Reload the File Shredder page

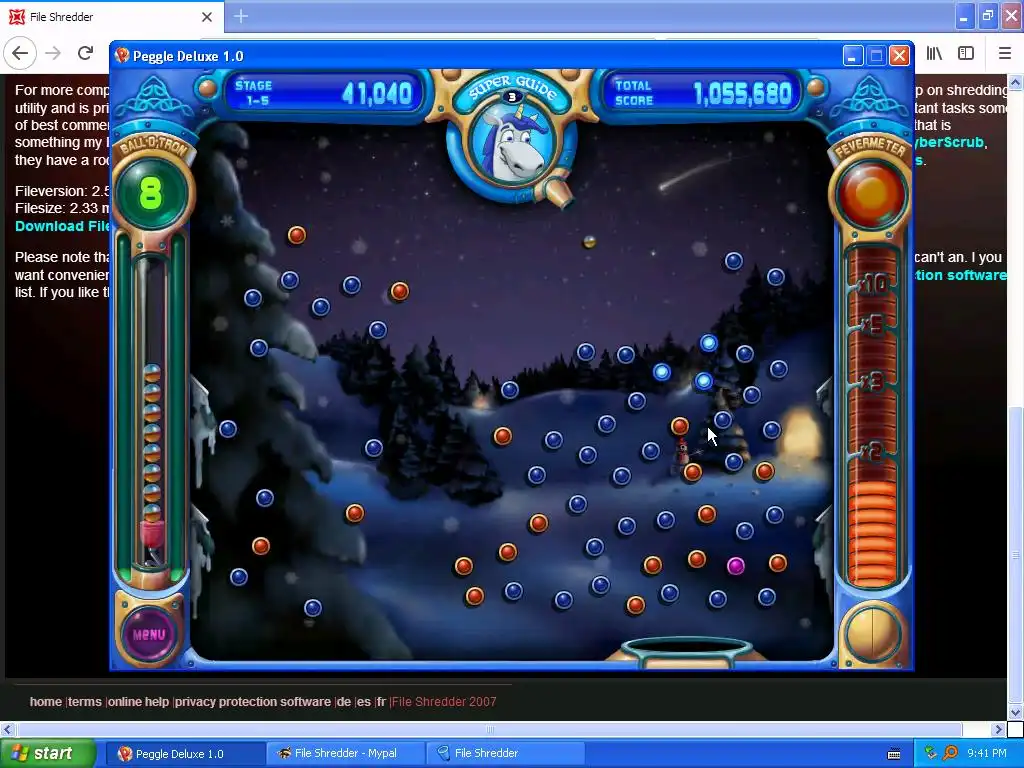pos(85,53)
